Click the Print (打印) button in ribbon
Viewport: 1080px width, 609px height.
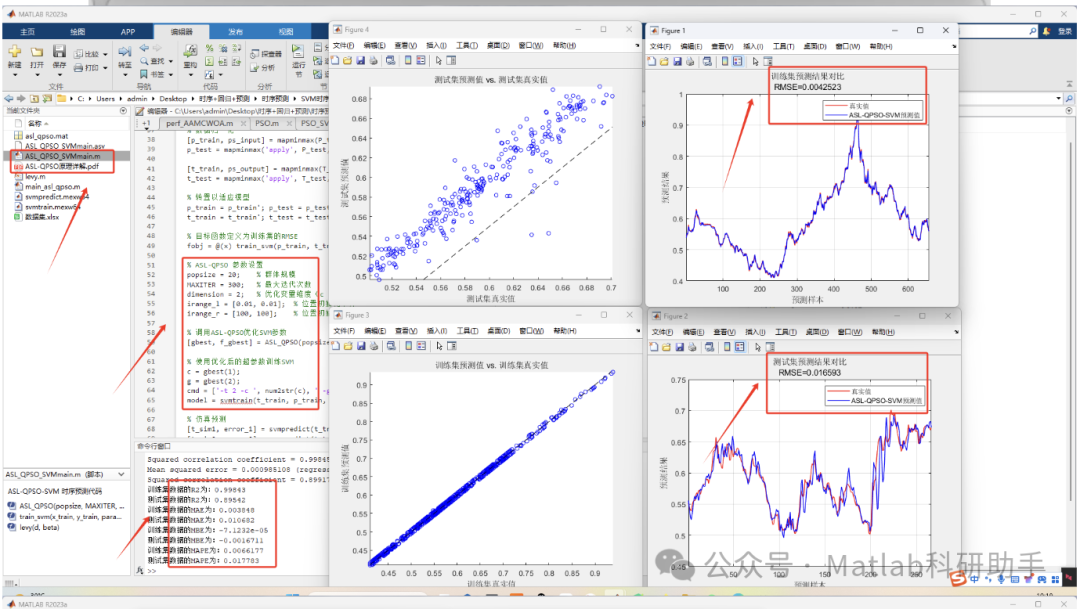pyautogui.click(x=86, y=68)
